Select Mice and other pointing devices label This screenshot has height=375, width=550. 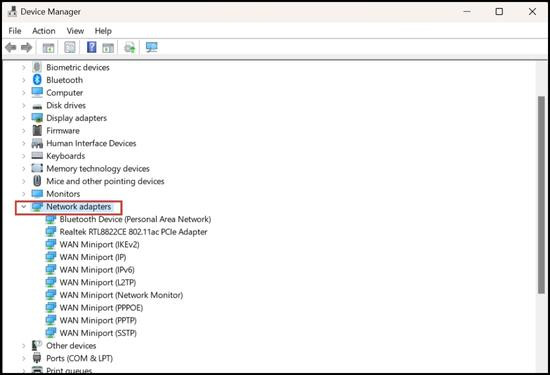point(105,181)
